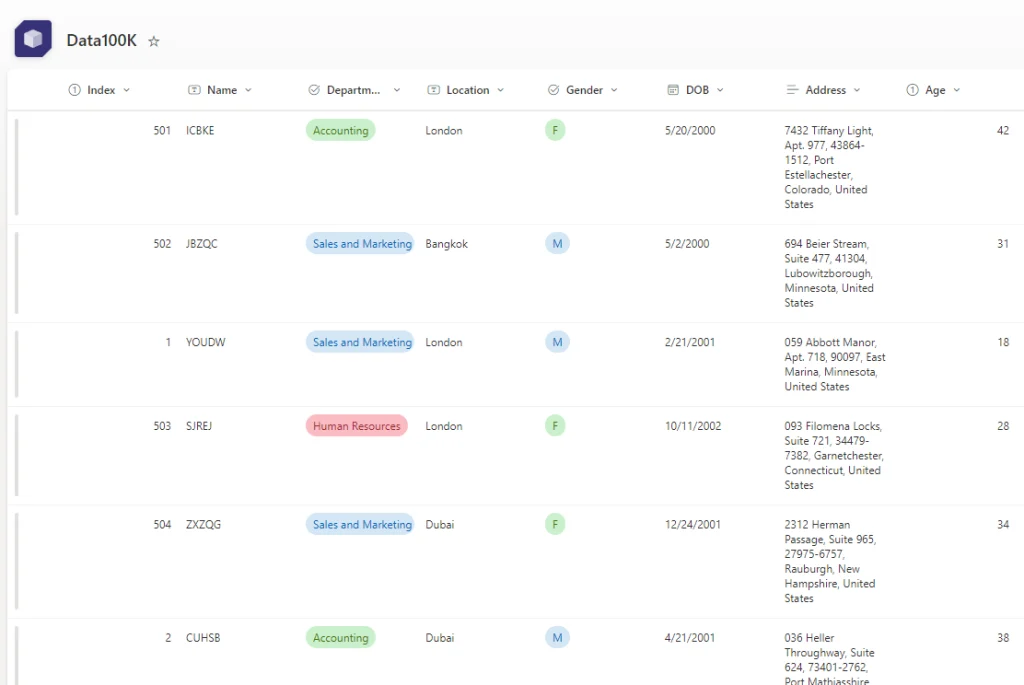Favorite the list with the star icon
1024x685 pixels.
click(x=153, y=41)
